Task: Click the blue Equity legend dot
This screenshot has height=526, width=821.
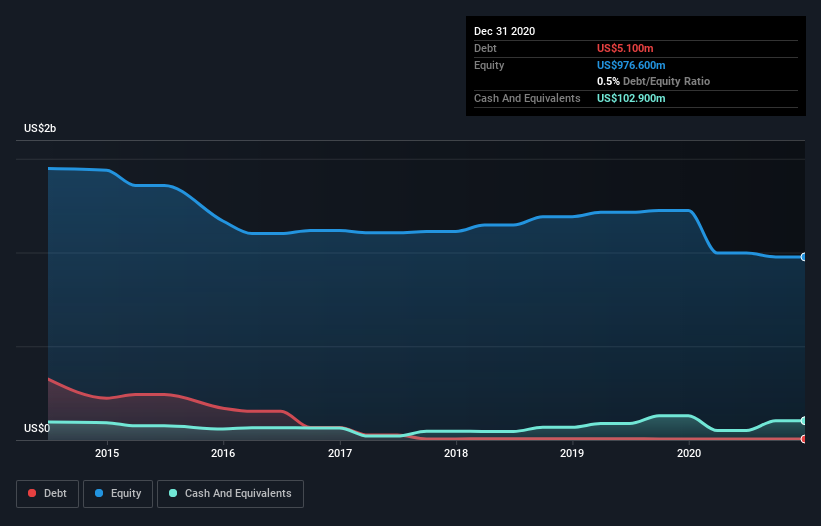Action: point(99,493)
